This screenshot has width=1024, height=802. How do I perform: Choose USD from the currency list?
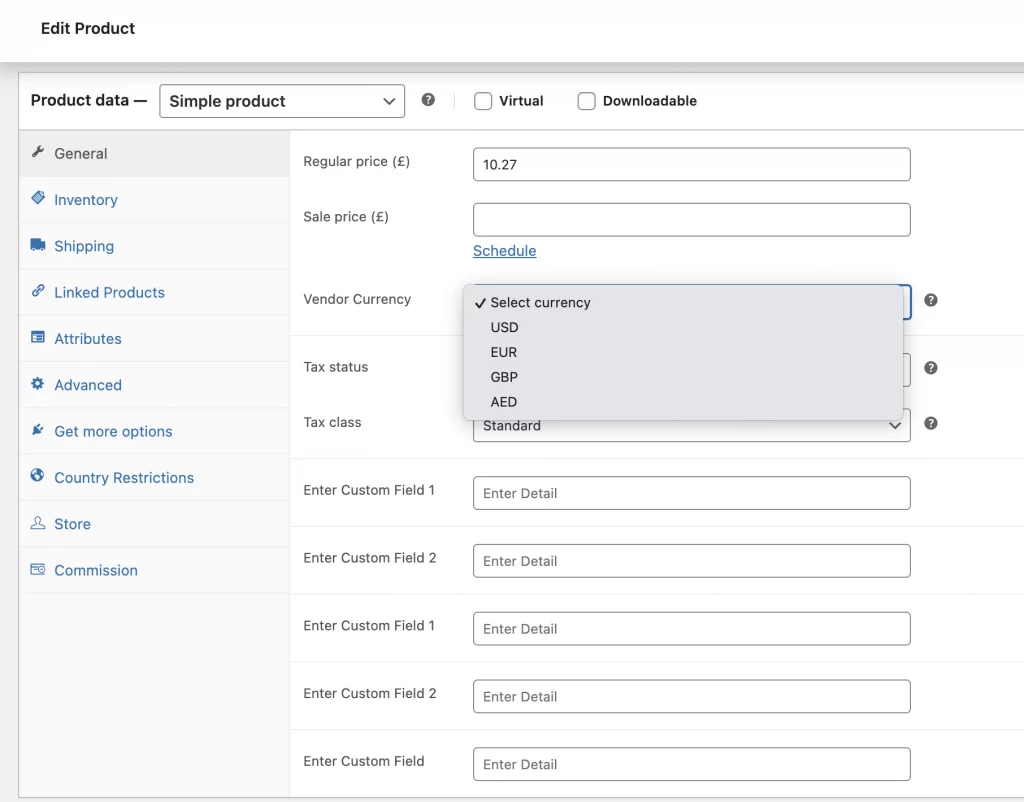coord(504,327)
